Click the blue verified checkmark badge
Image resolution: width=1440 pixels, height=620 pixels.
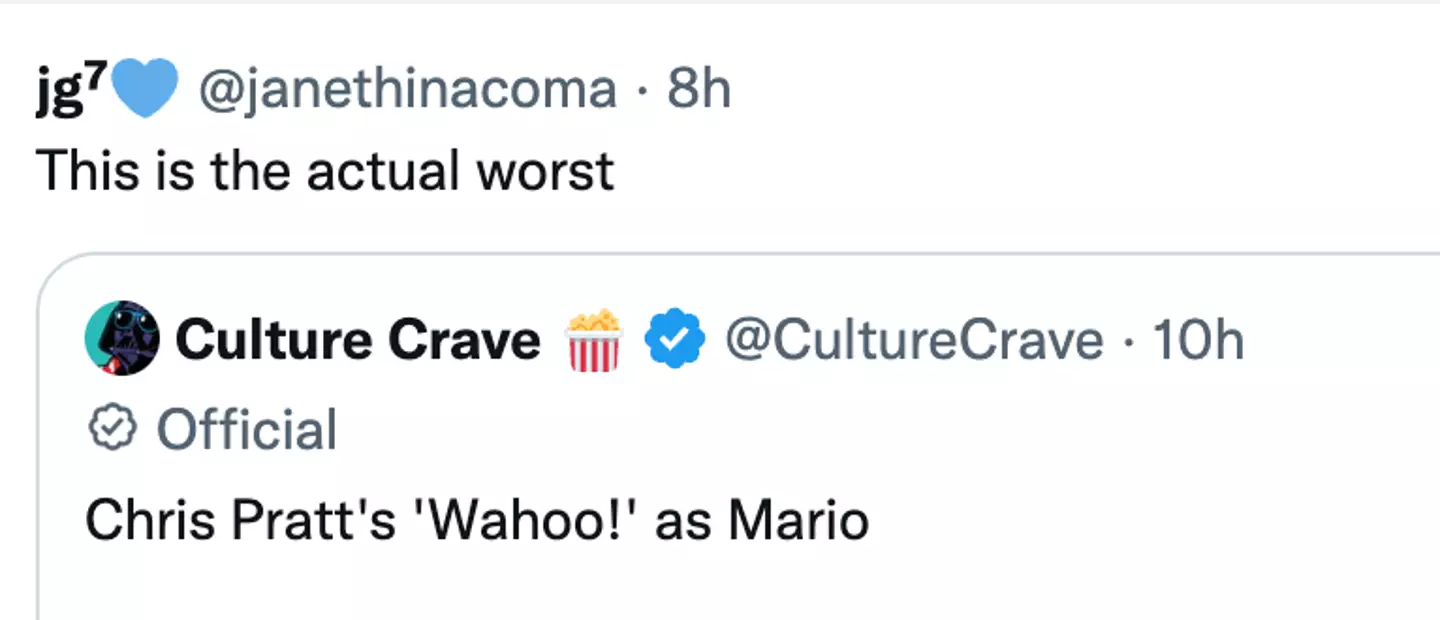tap(674, 340)
